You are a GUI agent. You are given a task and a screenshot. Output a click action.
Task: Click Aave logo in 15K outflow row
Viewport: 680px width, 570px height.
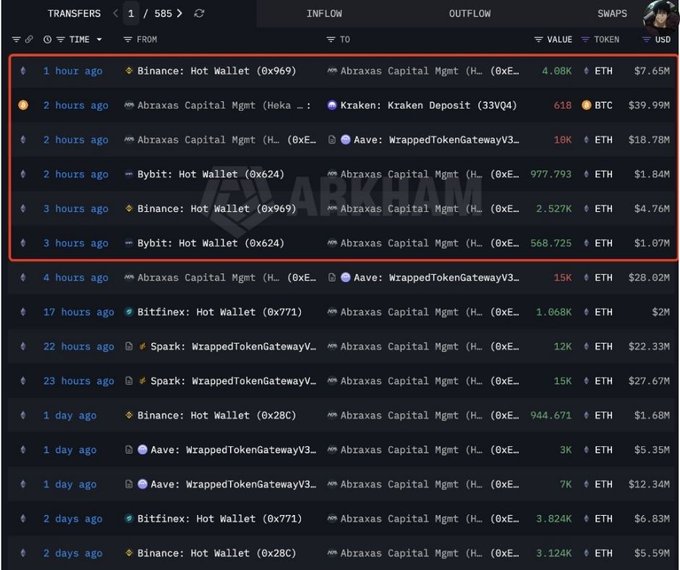pyautogui.click(x=346, y=277)
